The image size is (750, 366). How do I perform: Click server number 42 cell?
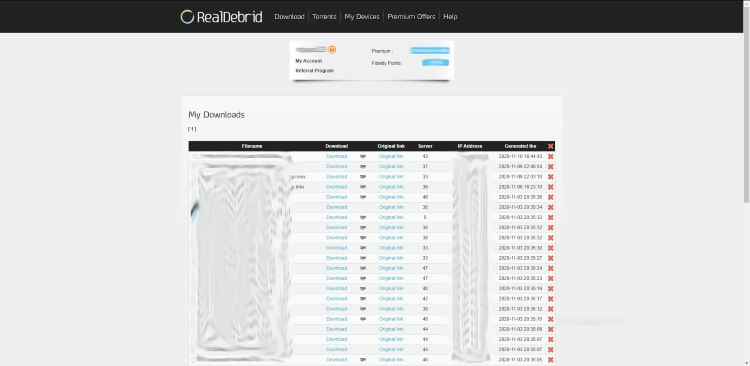(x=425, y=299)
